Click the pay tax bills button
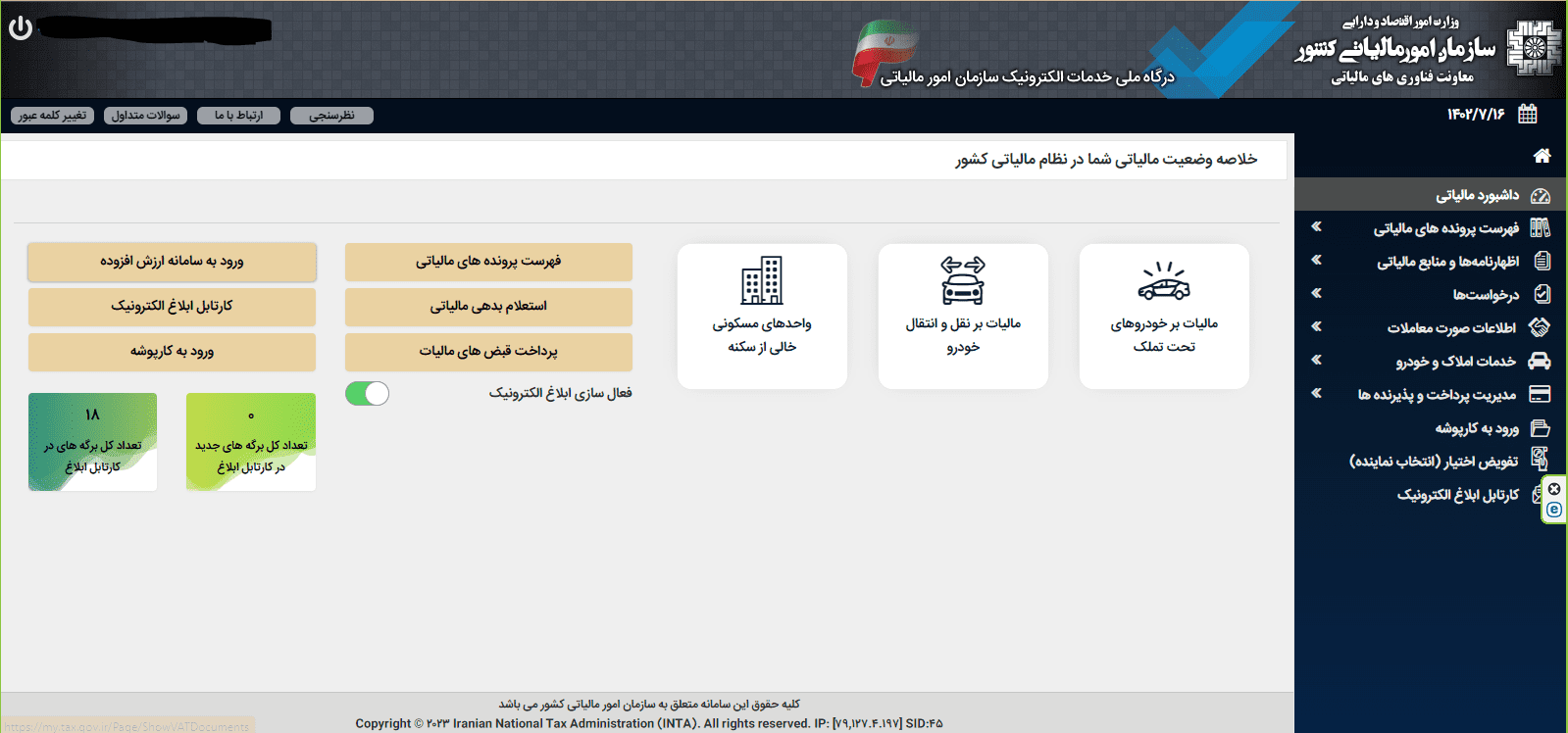The height and width of the screenshot is (733, 1568). pos(488,351)
